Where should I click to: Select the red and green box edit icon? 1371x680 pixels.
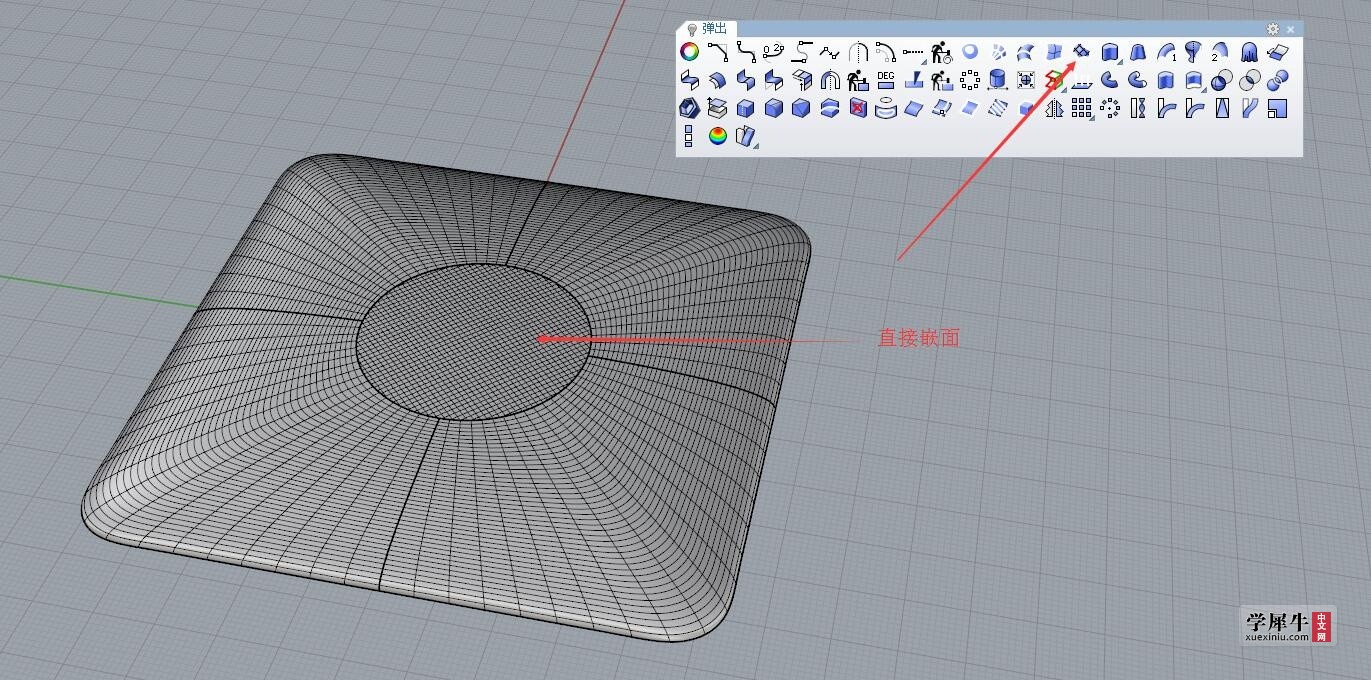1053,80
